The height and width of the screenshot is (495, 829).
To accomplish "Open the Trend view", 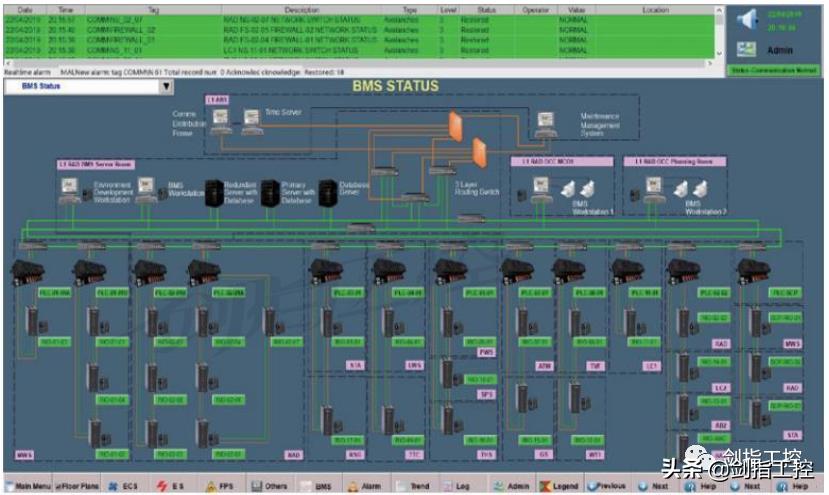I will [413, 486].
